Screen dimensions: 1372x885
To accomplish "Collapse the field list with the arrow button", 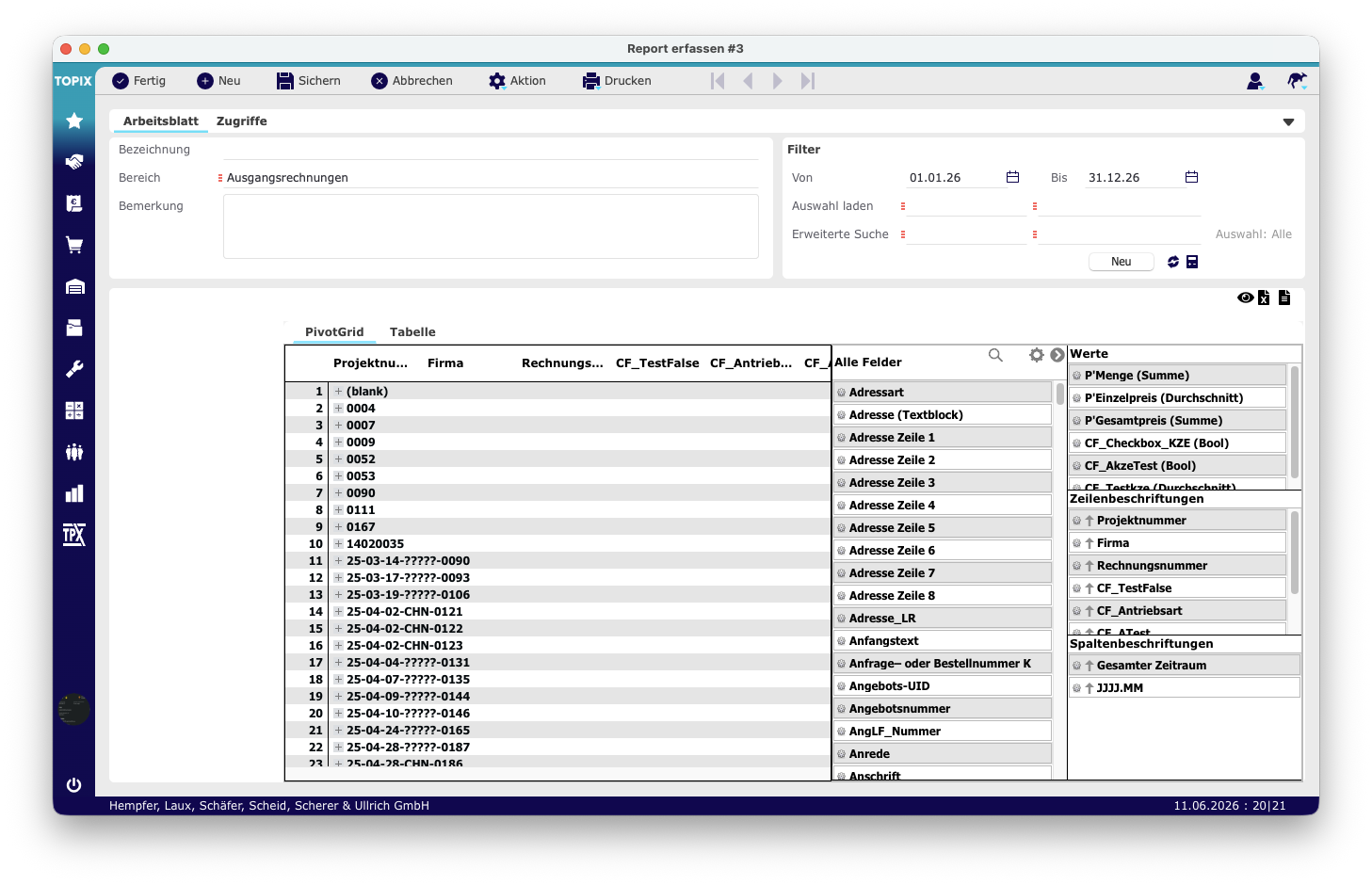I will [x=1057, y=355].
